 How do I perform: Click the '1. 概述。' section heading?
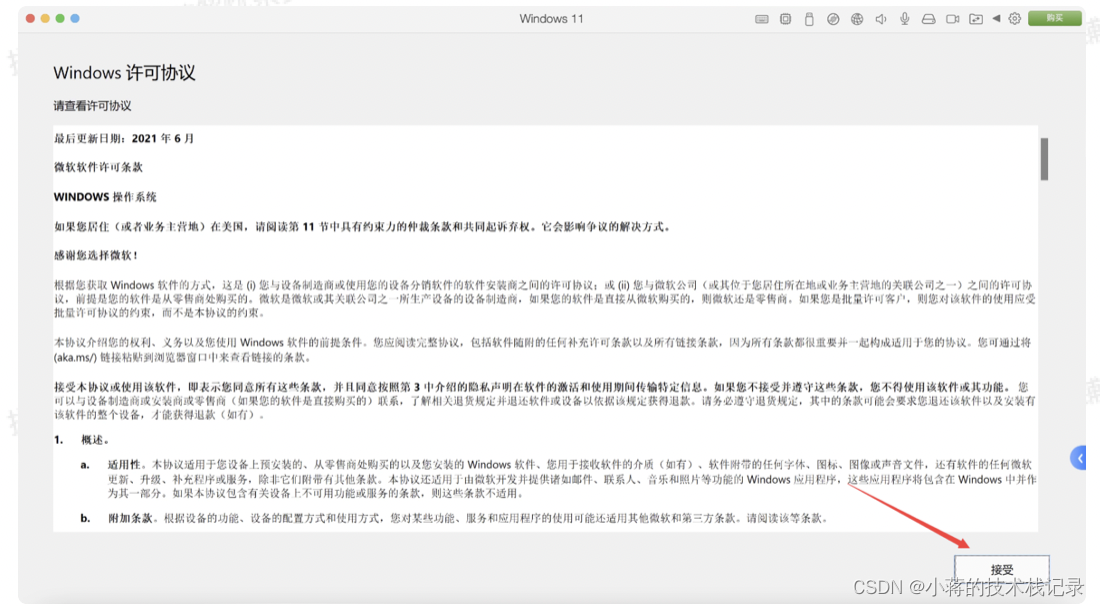click(x=82, y=440)
